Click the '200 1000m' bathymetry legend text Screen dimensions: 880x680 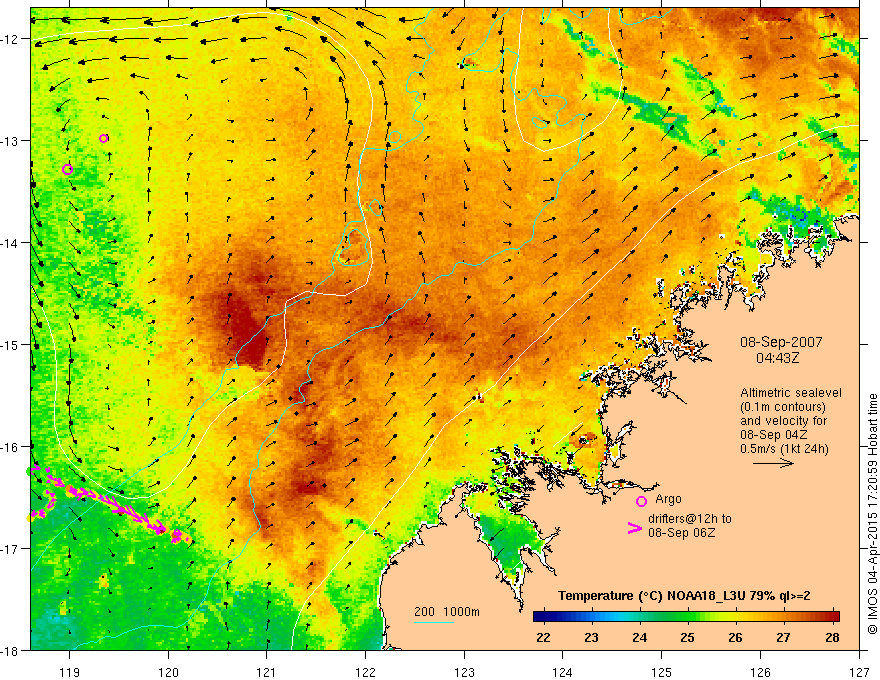(447, 612)
